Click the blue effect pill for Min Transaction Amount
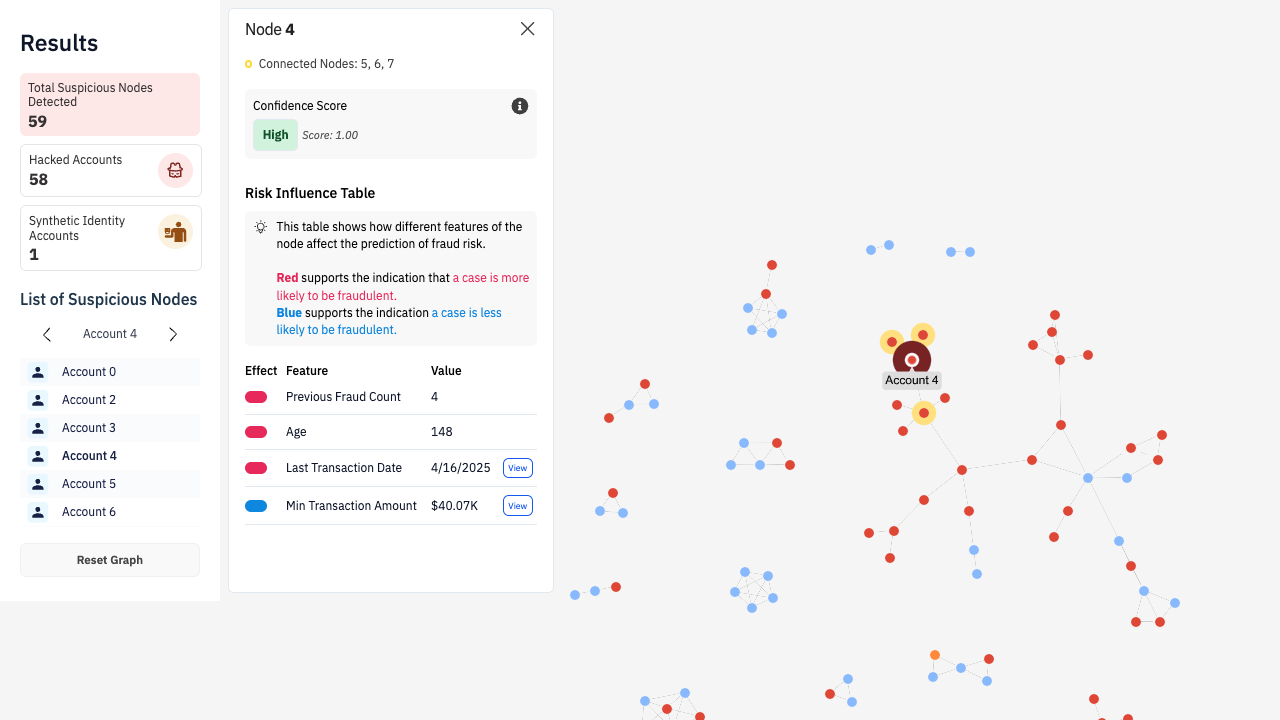The image size is (1280, 720). pyautogui.click(x=256, y=506)
